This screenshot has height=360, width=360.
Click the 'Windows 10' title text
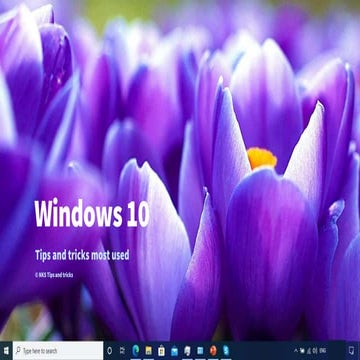(92, 214)
